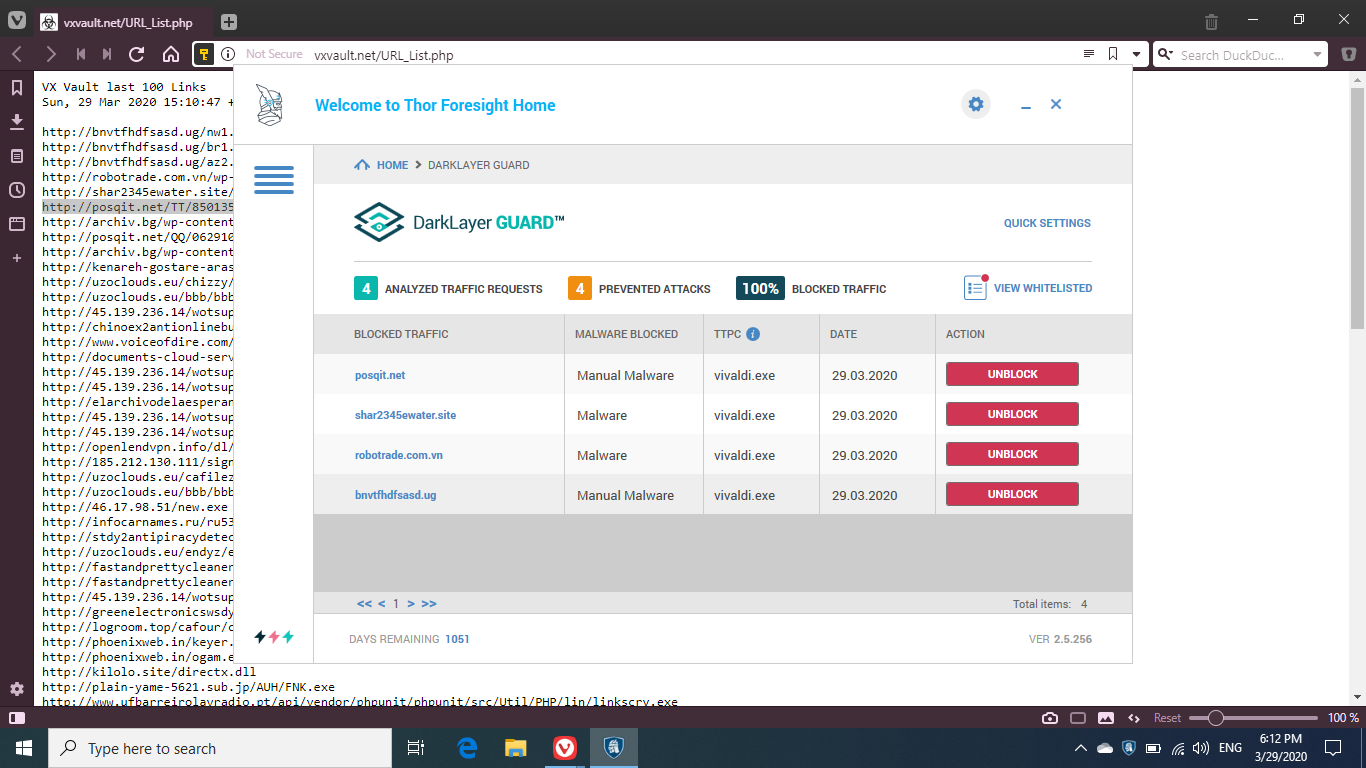Open the closed tabs trash can

[x=1211, y=21]
